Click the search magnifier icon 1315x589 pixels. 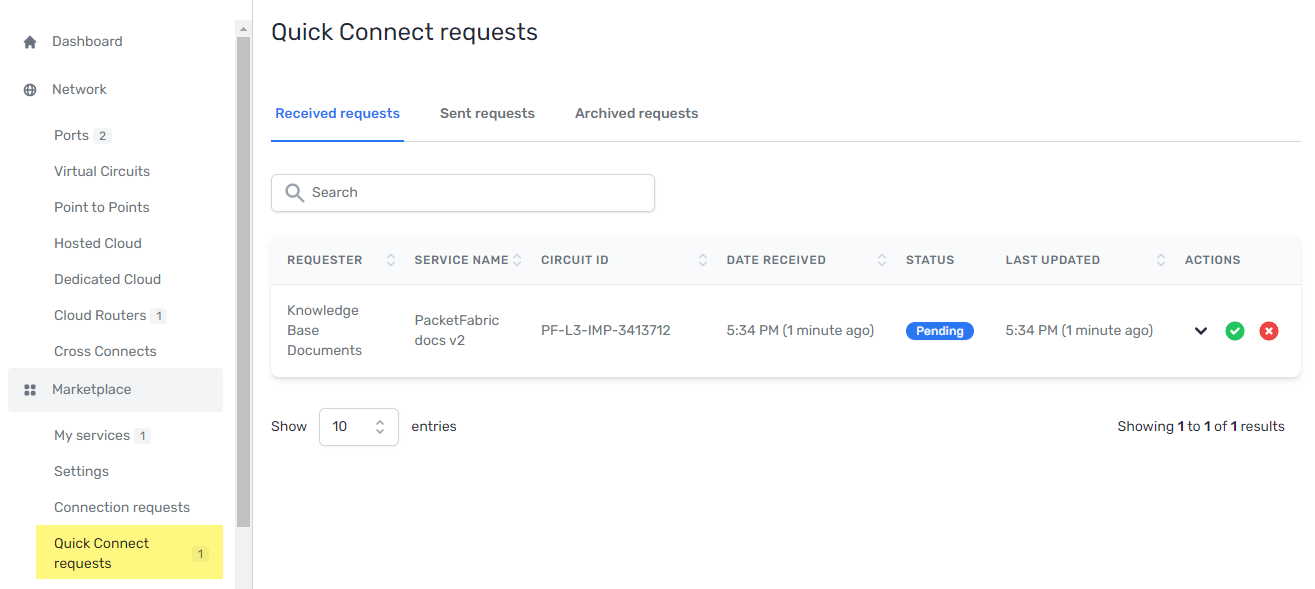coord(294,193)
